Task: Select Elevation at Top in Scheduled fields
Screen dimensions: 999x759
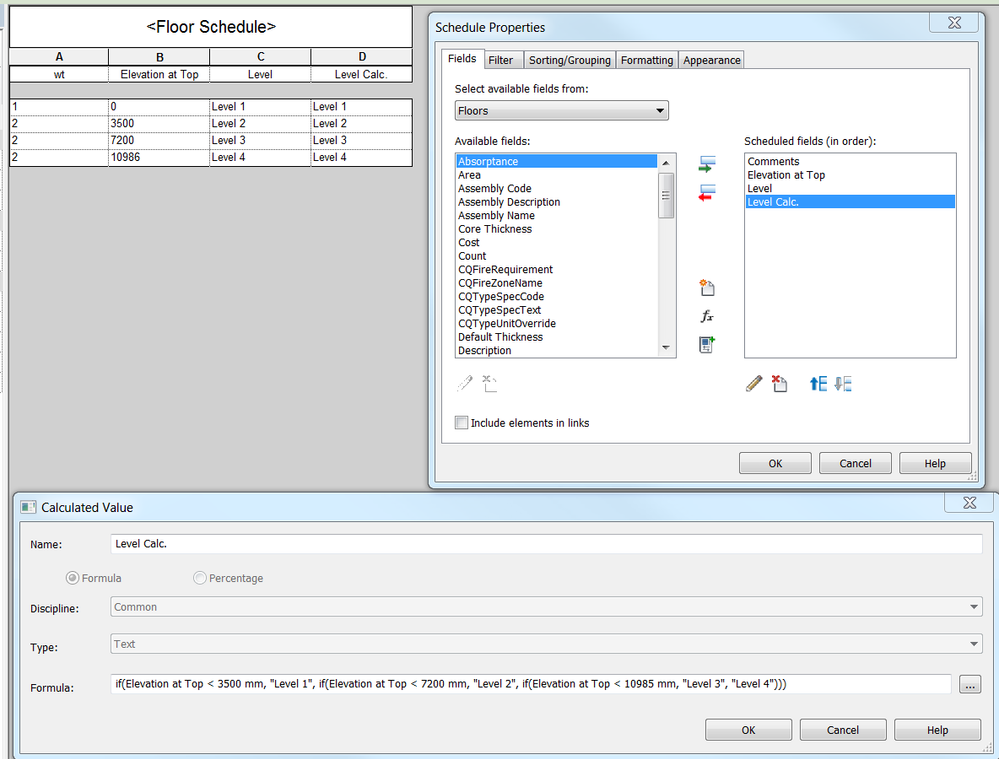Action: 850,175
